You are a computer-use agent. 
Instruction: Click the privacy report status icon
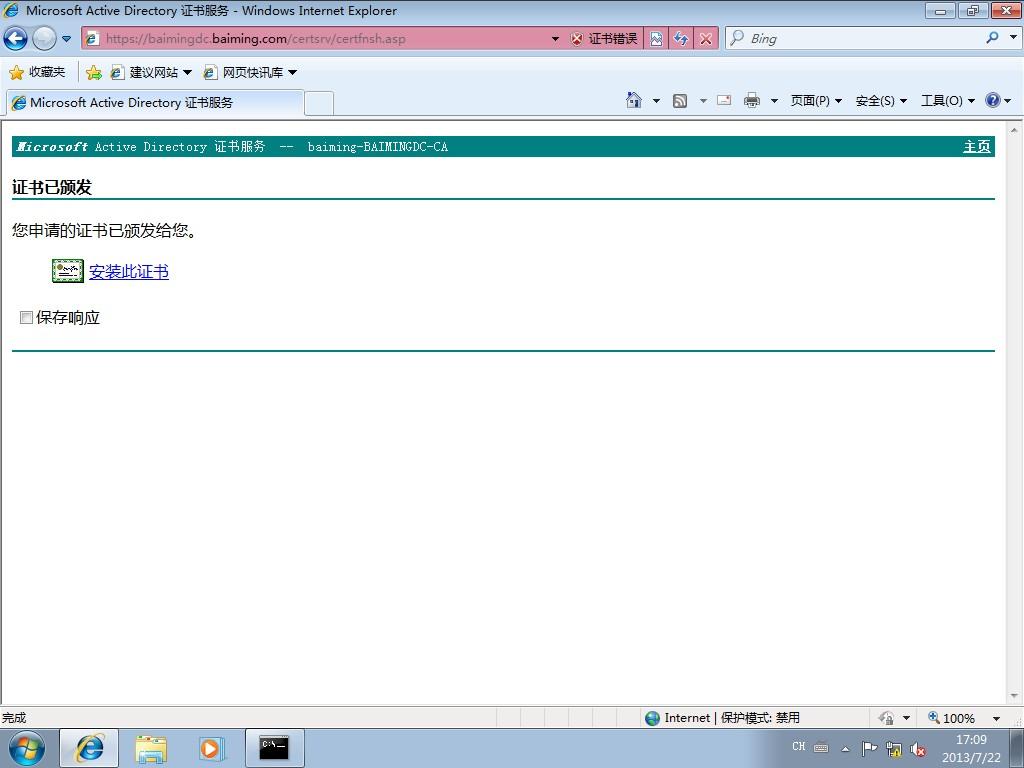pos(886,718)
